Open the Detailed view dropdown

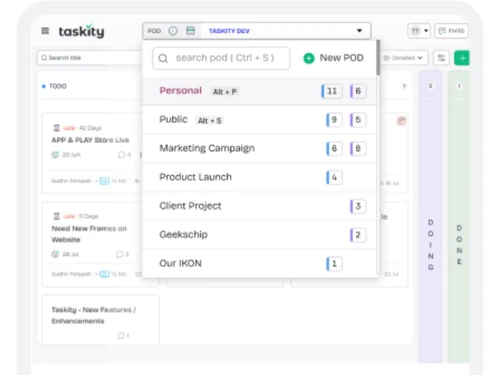point(403,58)
